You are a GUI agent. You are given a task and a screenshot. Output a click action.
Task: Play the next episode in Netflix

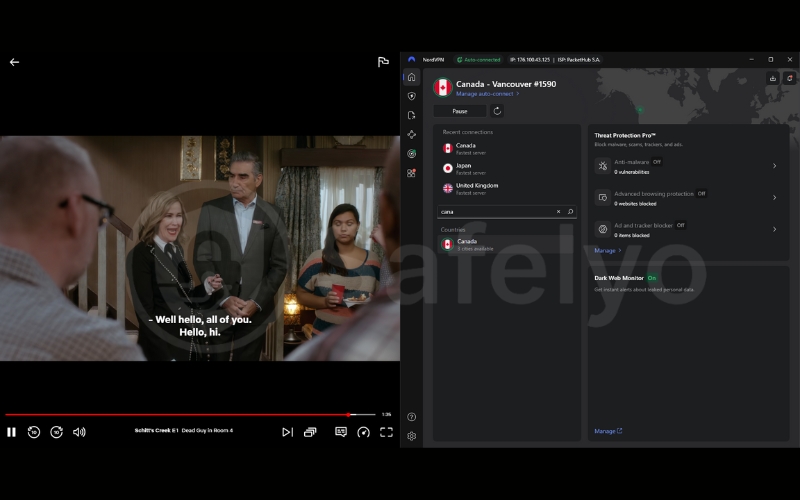287,432
